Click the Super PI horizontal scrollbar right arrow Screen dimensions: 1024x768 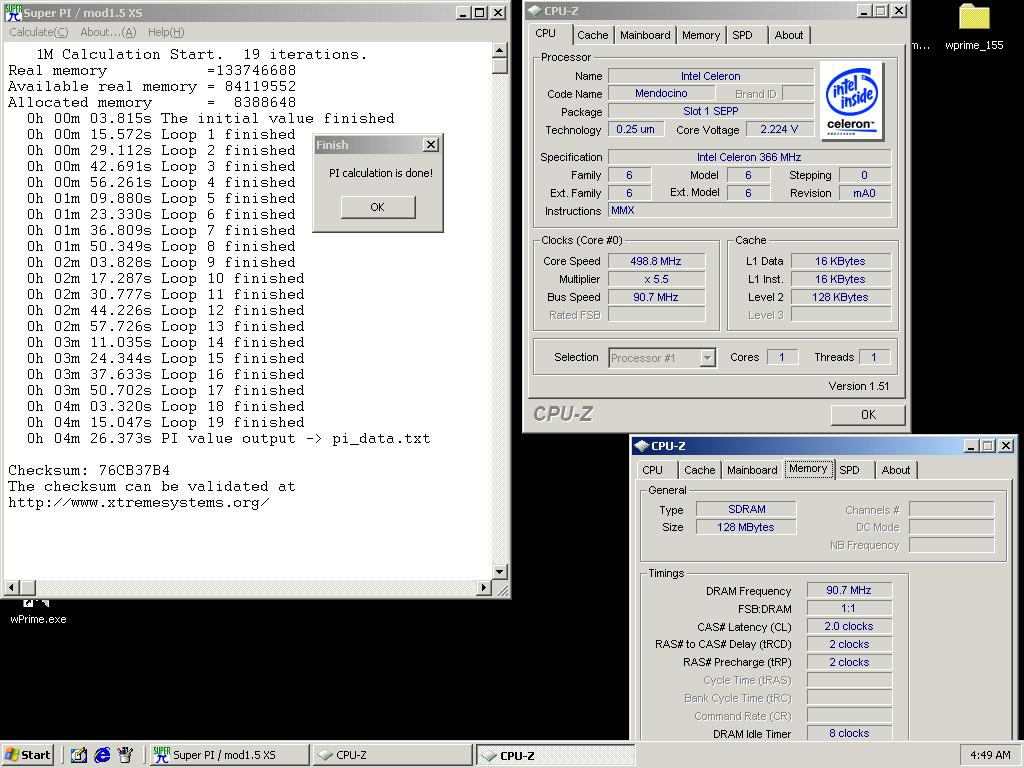(484, 588)
